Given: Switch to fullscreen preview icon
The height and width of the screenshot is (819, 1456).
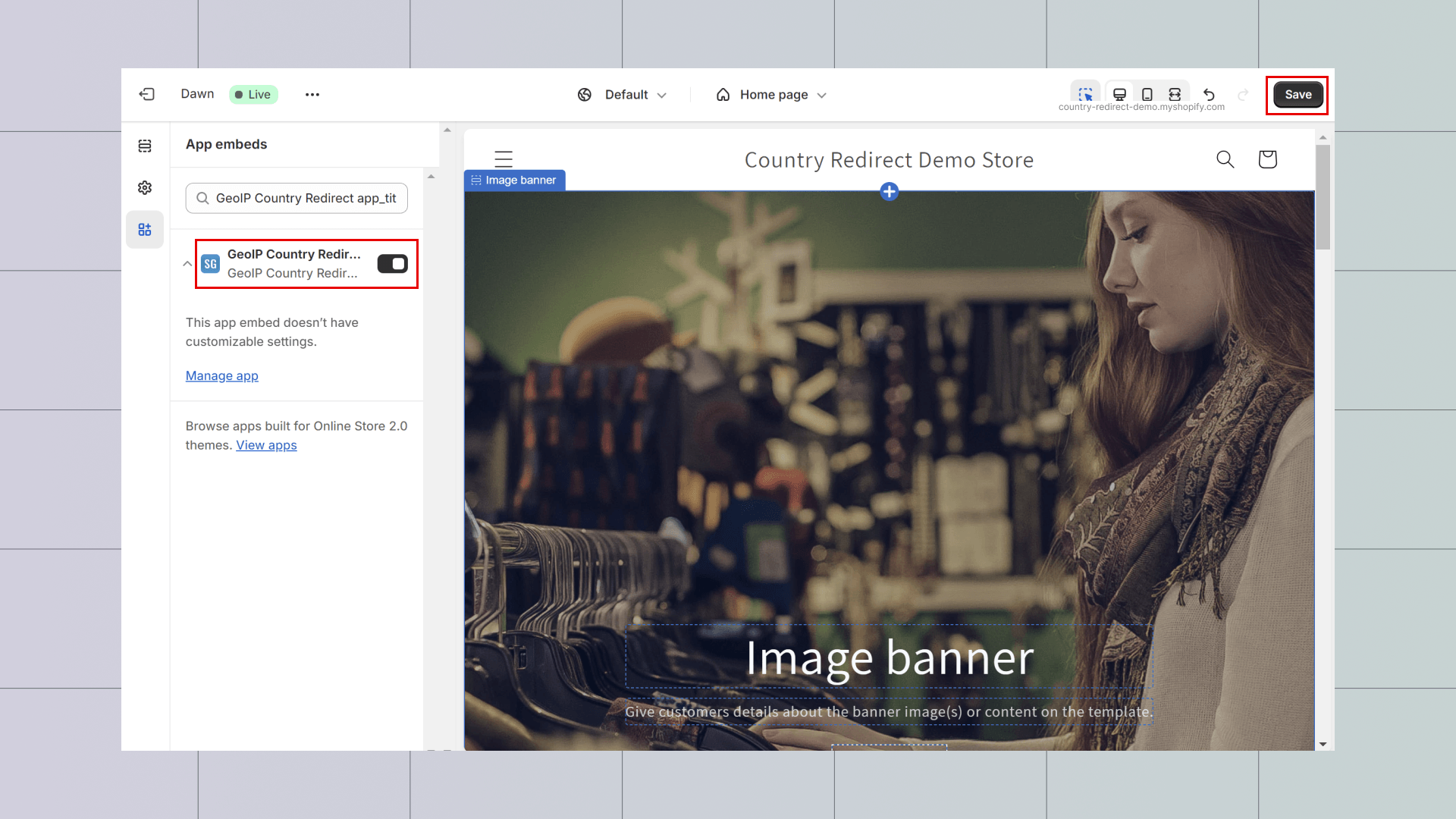Looking at the screenshot, I should tap(1175, 94).
